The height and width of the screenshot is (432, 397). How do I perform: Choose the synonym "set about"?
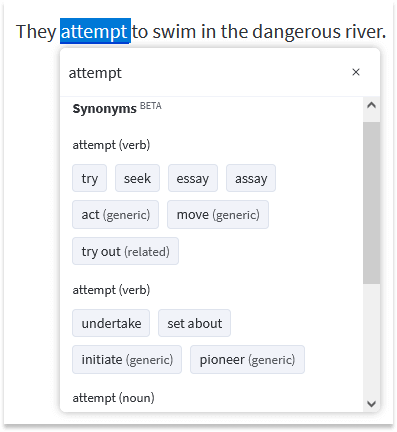point(194,323)
